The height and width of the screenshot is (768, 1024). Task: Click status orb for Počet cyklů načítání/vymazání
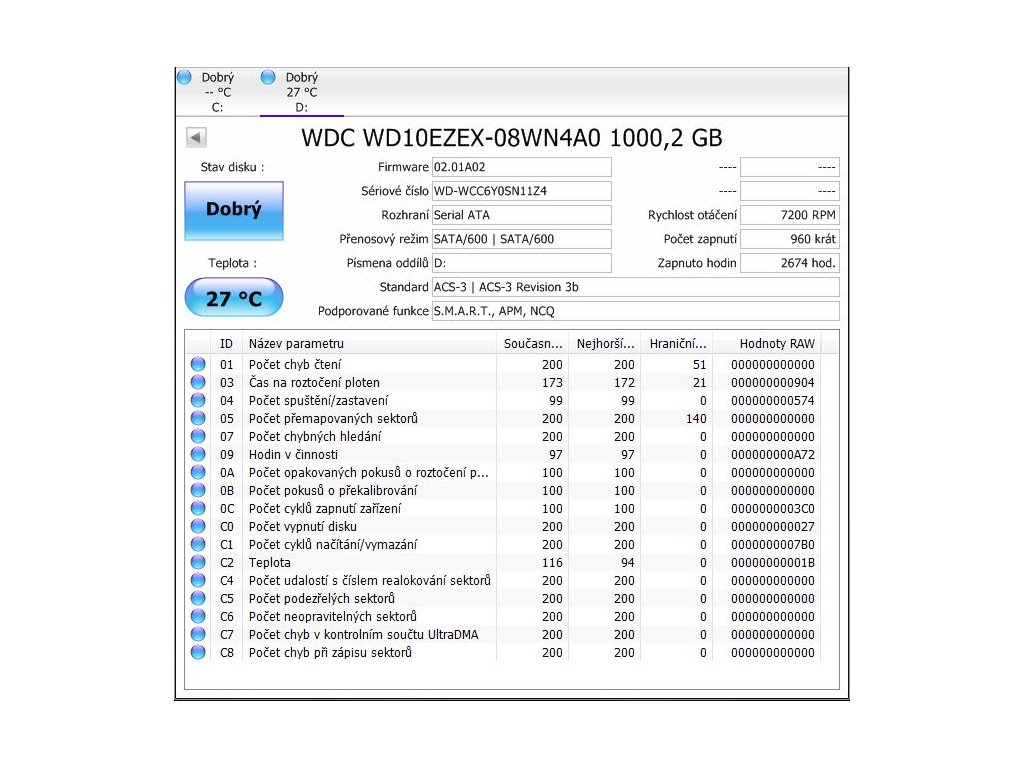coord(198,544)
